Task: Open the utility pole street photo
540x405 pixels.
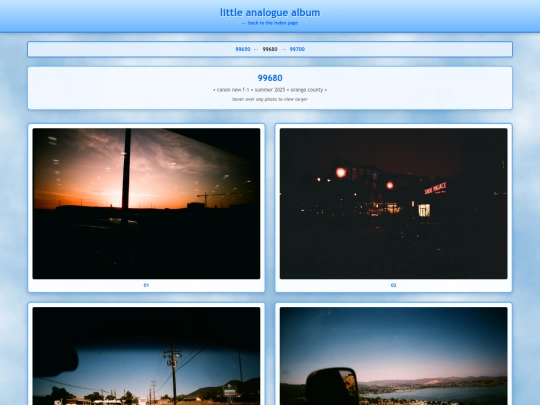Action: 146,356
